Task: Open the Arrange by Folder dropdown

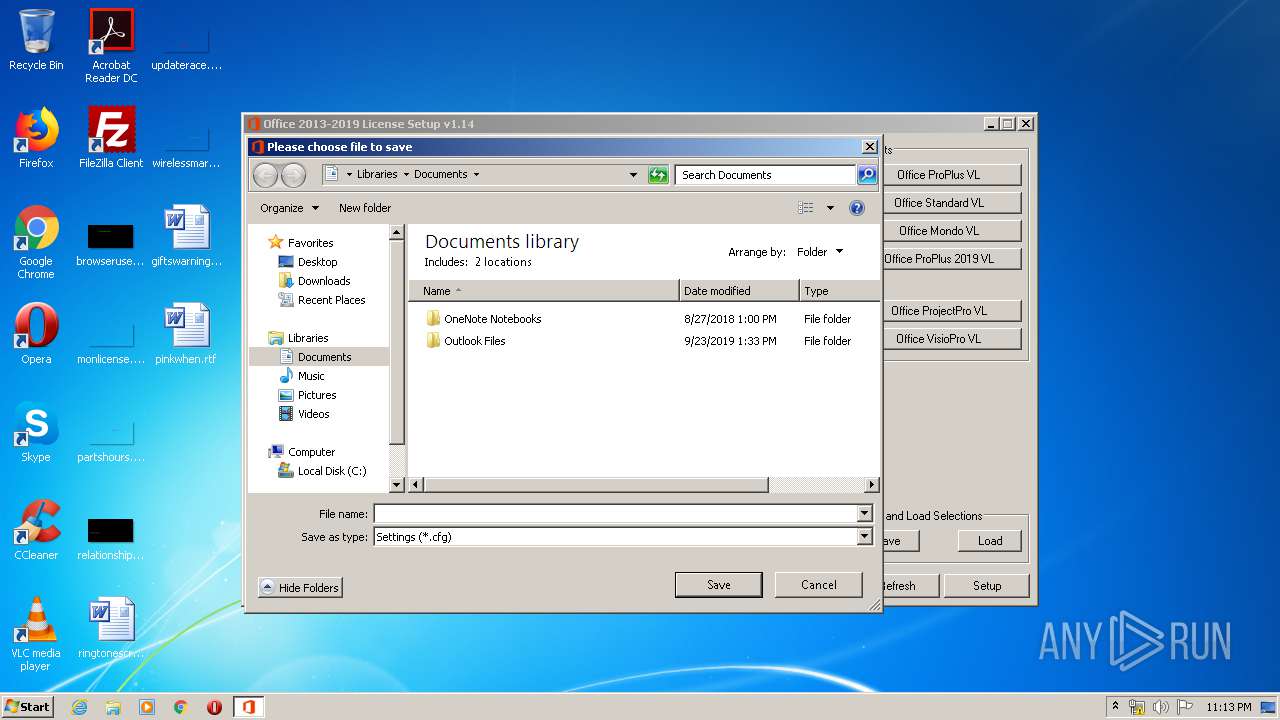Action: pos(820,252)
